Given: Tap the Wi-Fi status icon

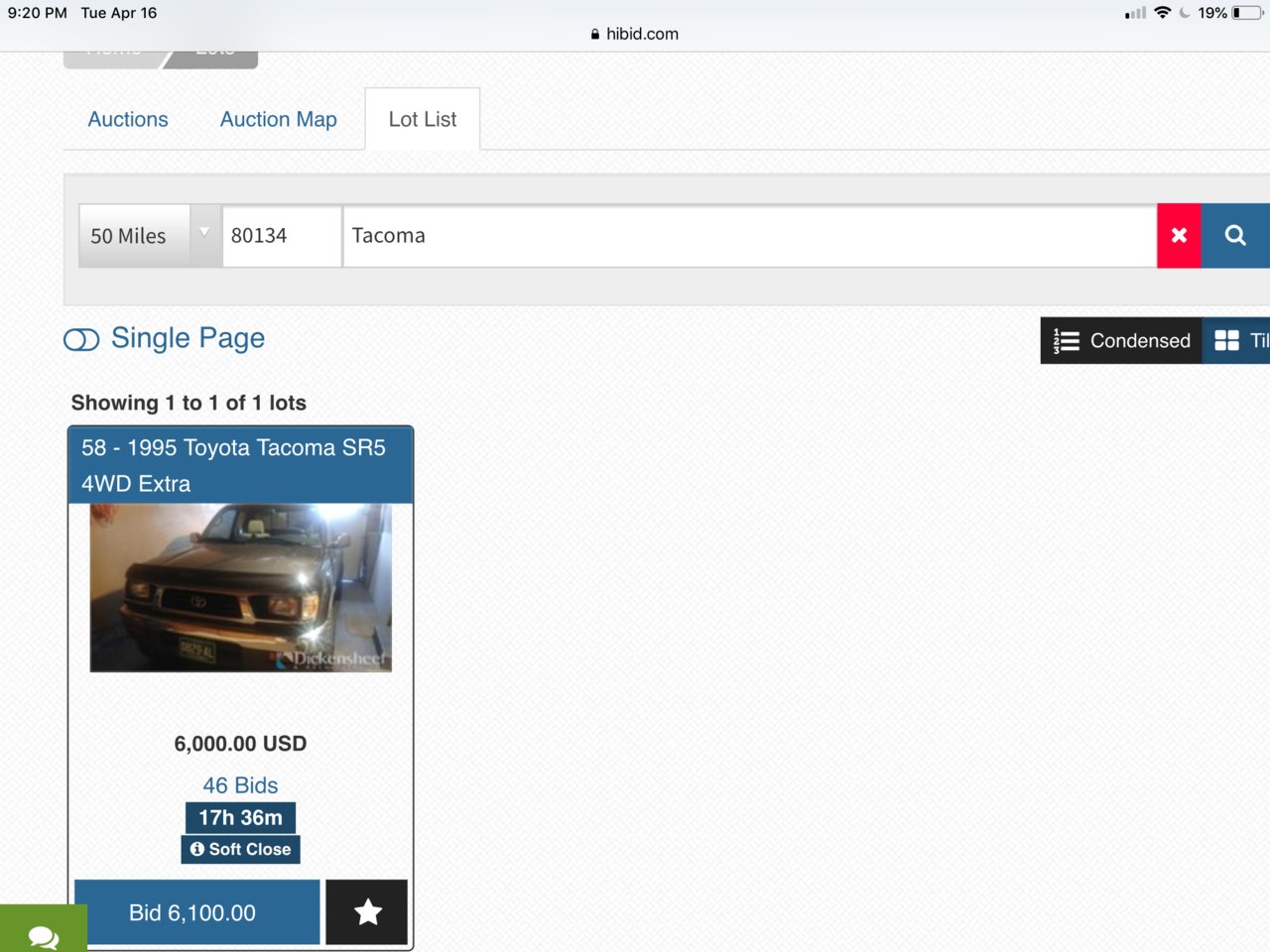Looking at the screenshot, I should 1162,13.
